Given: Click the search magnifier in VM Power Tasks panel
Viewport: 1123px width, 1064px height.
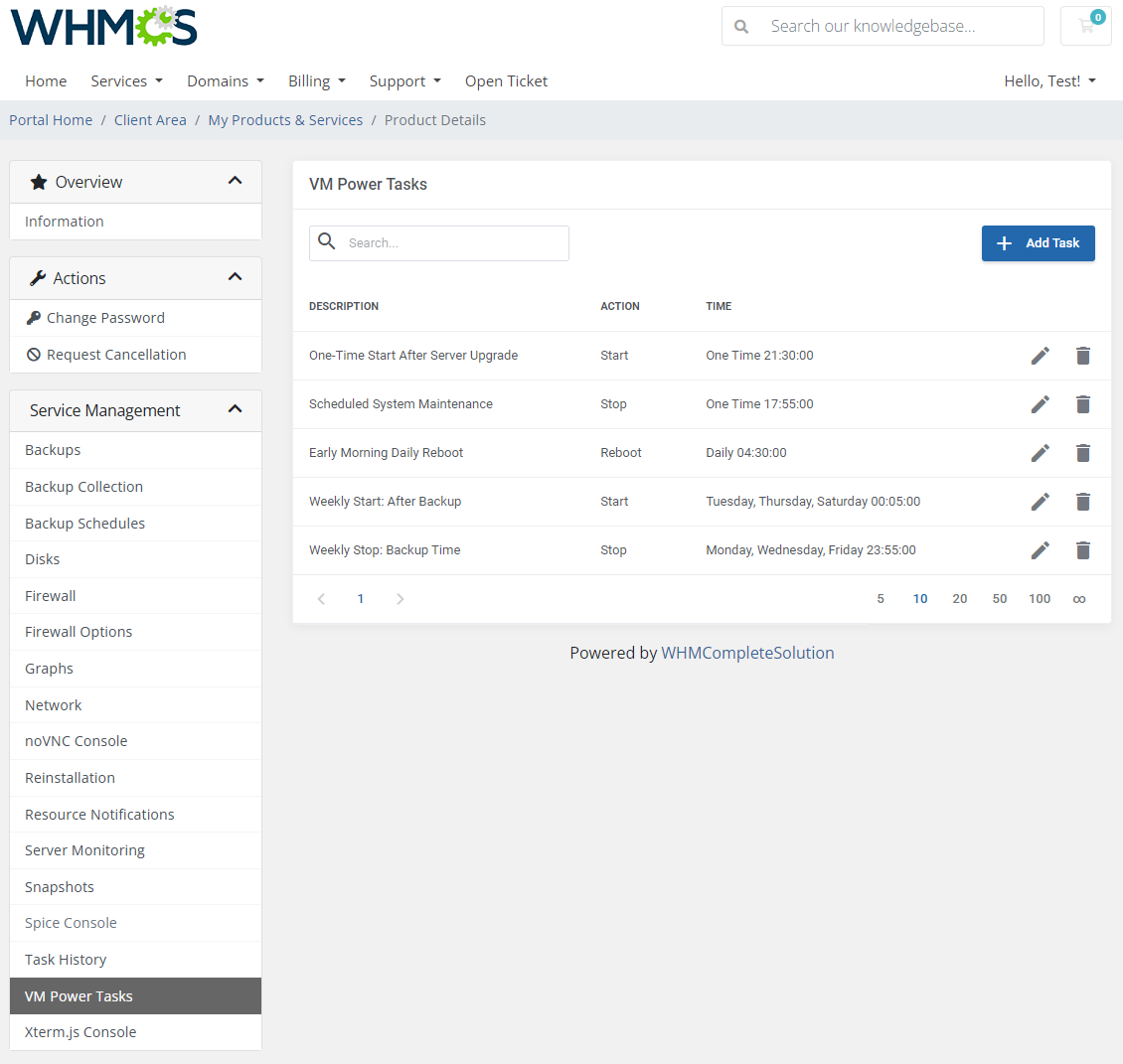Looking at the screenshot, I should pyautogui.click(x=327, y=242).
